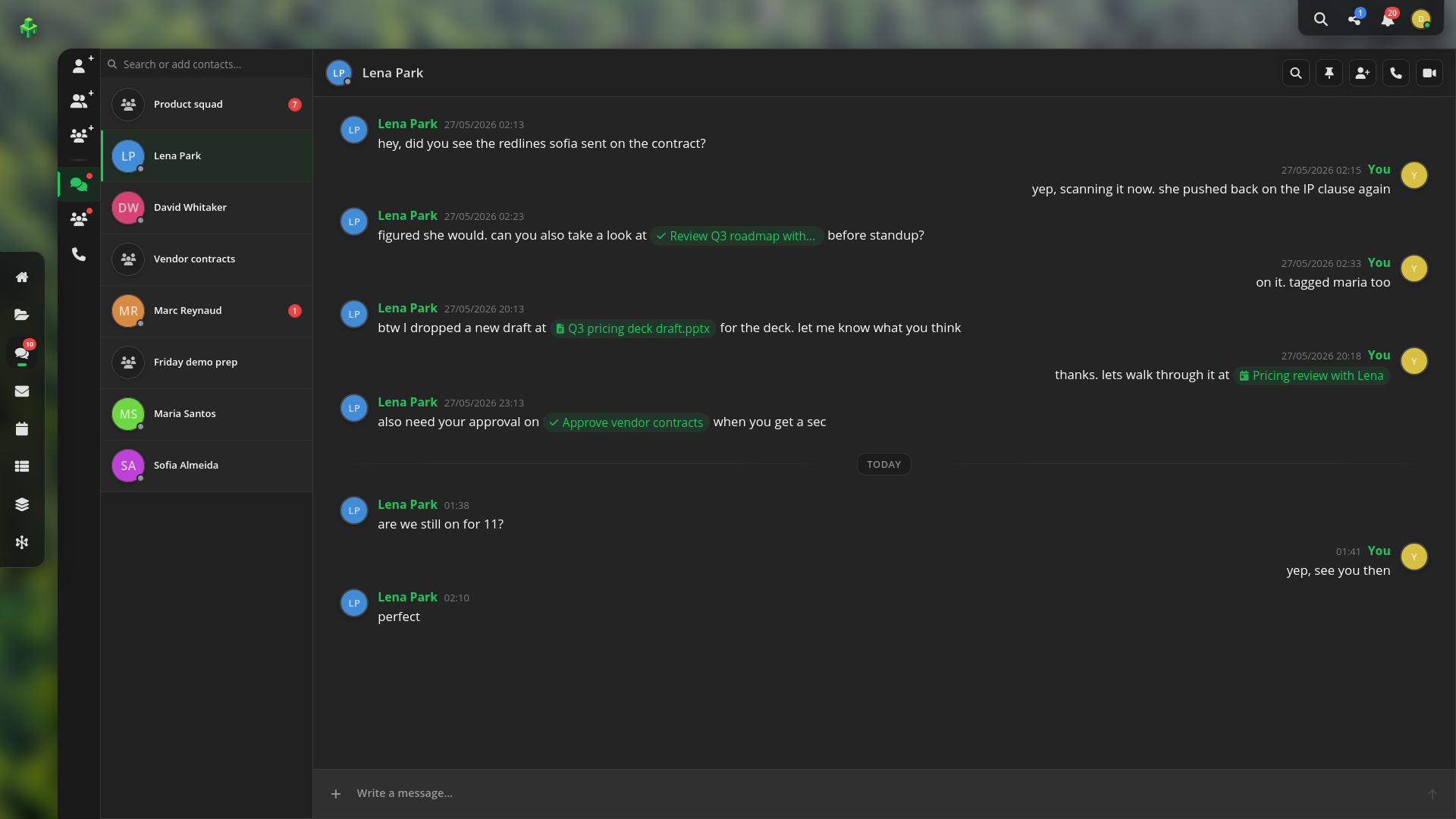The width and height of the screenshot is (1456, 819).
Task: Start a video call with Lena Park
Action: coord(1429,73)
